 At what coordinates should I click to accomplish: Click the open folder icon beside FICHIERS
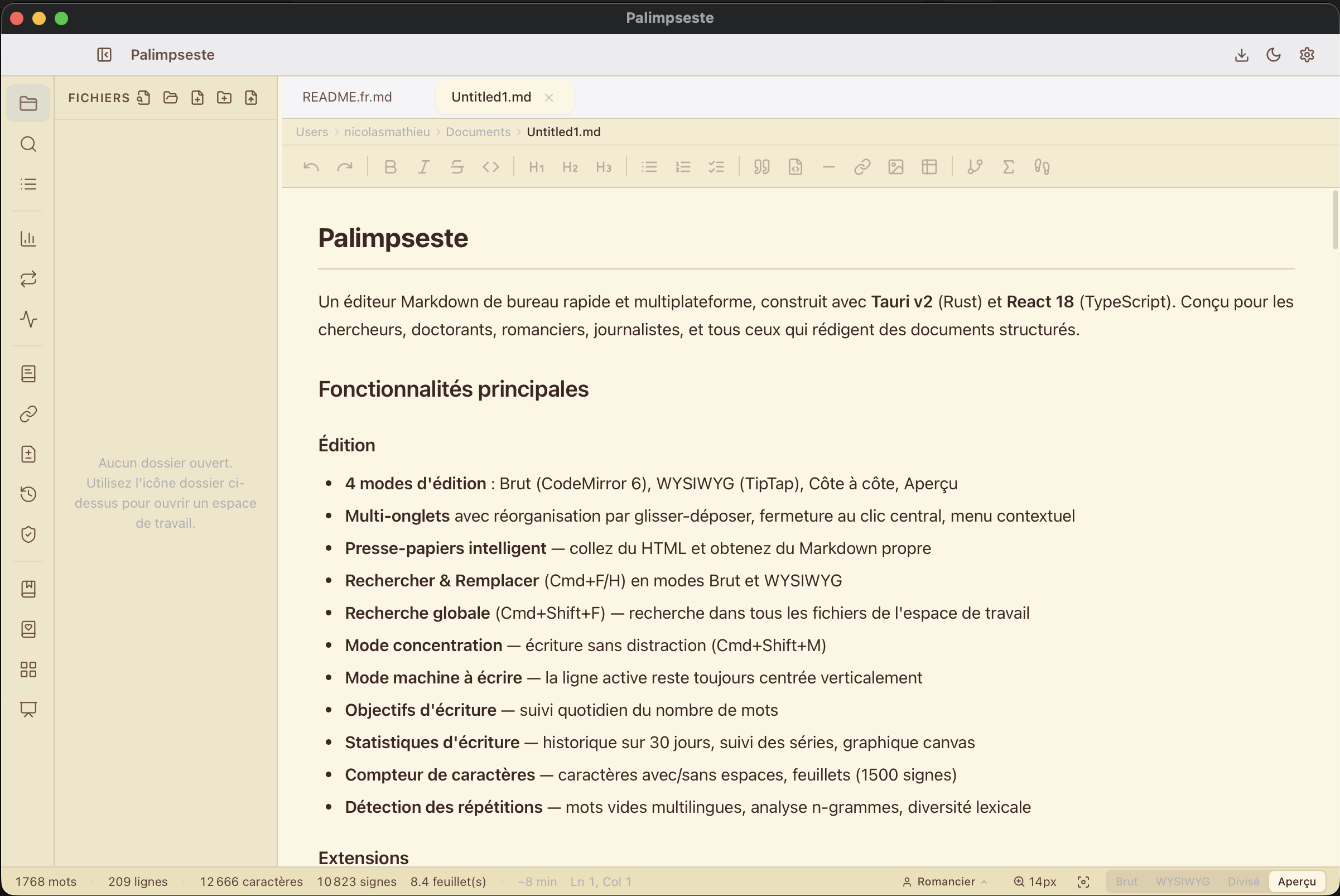point(170,98)
